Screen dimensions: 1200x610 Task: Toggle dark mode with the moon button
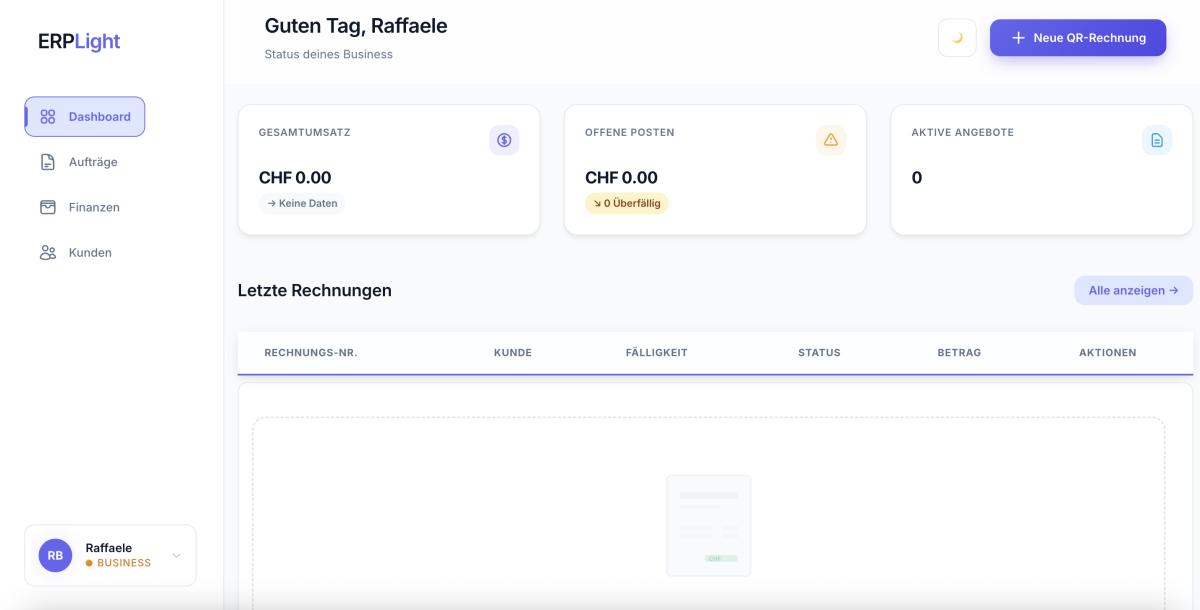click(x=957, y=38)
